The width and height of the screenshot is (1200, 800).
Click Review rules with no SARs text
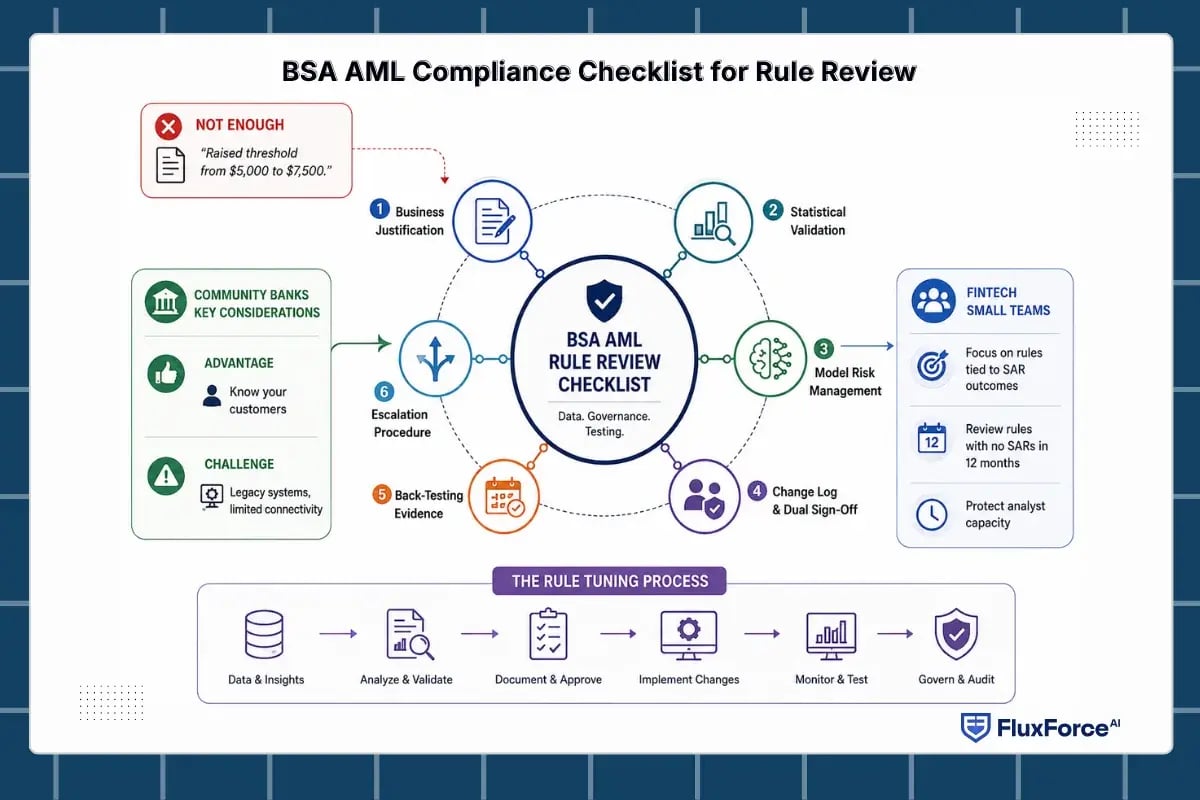pyautogui.click(x=1007, y=446)
